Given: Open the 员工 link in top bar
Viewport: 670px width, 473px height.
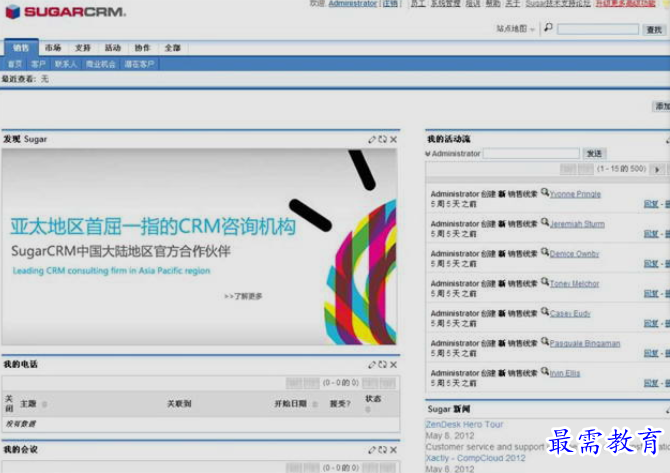Looking at the screenshot, I should coord(418,3).
